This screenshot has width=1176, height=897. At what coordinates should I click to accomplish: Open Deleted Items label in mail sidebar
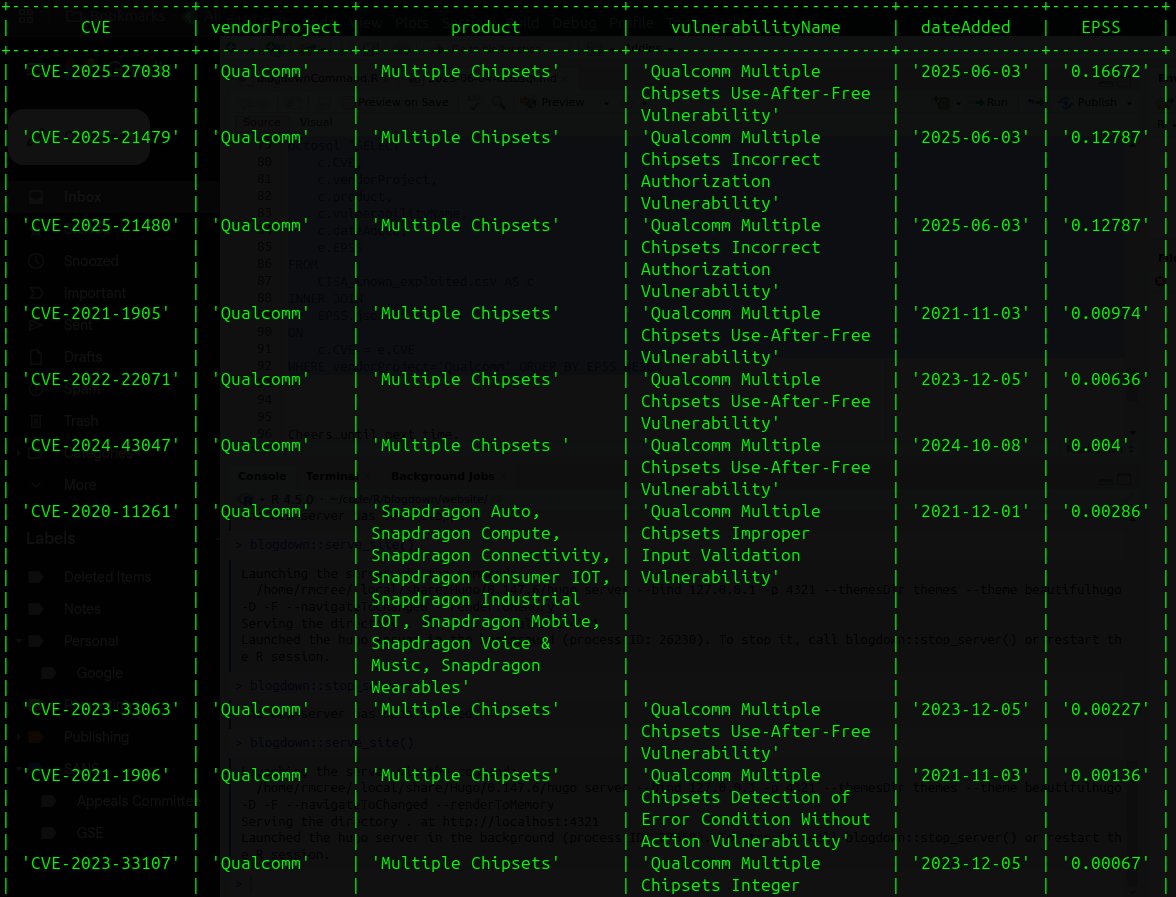pos(107,577)
